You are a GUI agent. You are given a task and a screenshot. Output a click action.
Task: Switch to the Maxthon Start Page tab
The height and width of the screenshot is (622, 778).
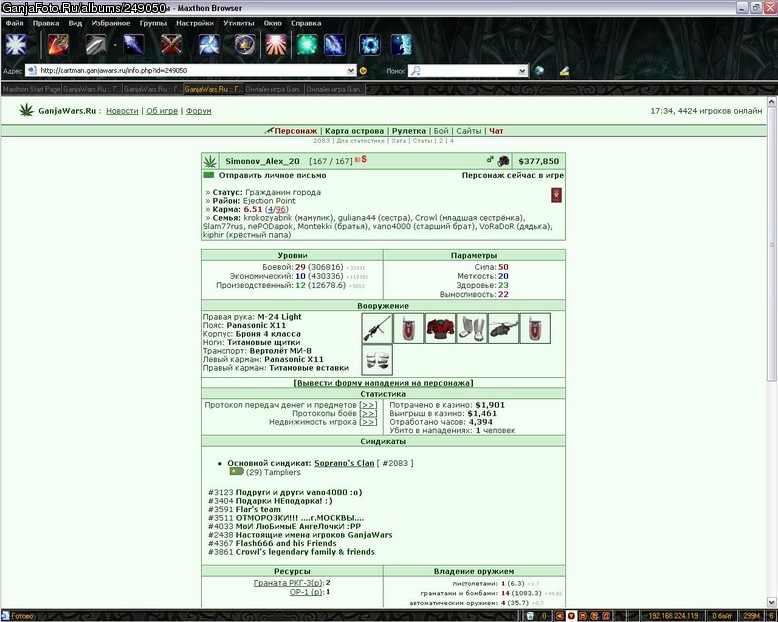point(31,89)
